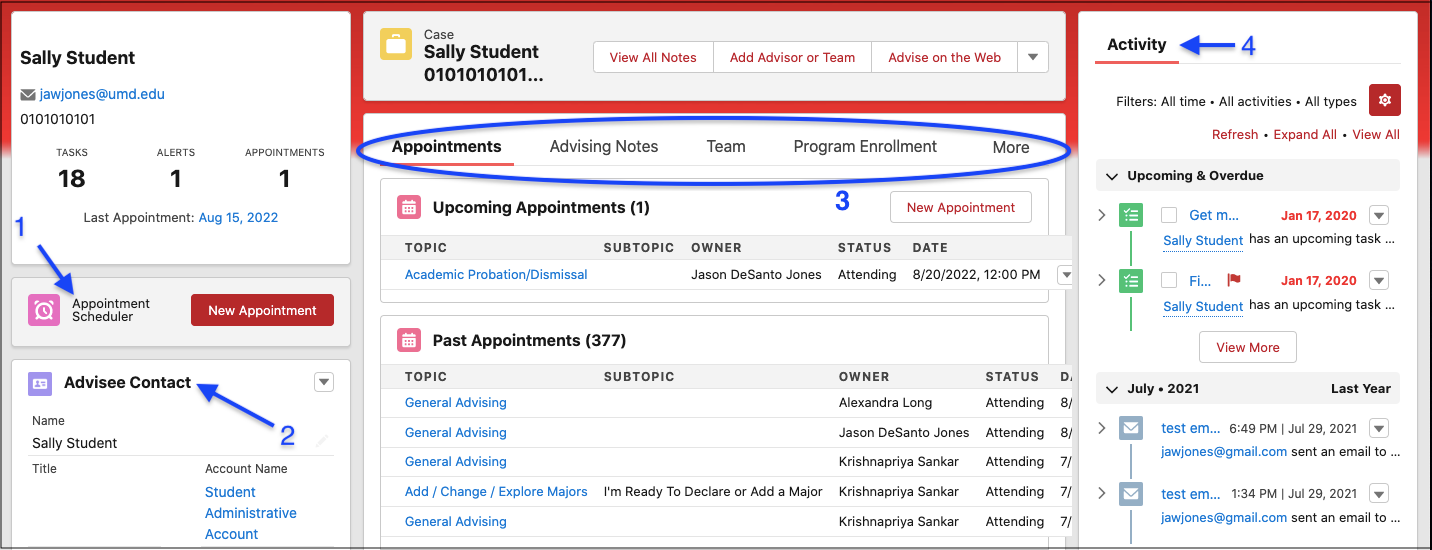Open the Team tab
1432x550 pixels.
pyautogui.click(x=726, y=147)
